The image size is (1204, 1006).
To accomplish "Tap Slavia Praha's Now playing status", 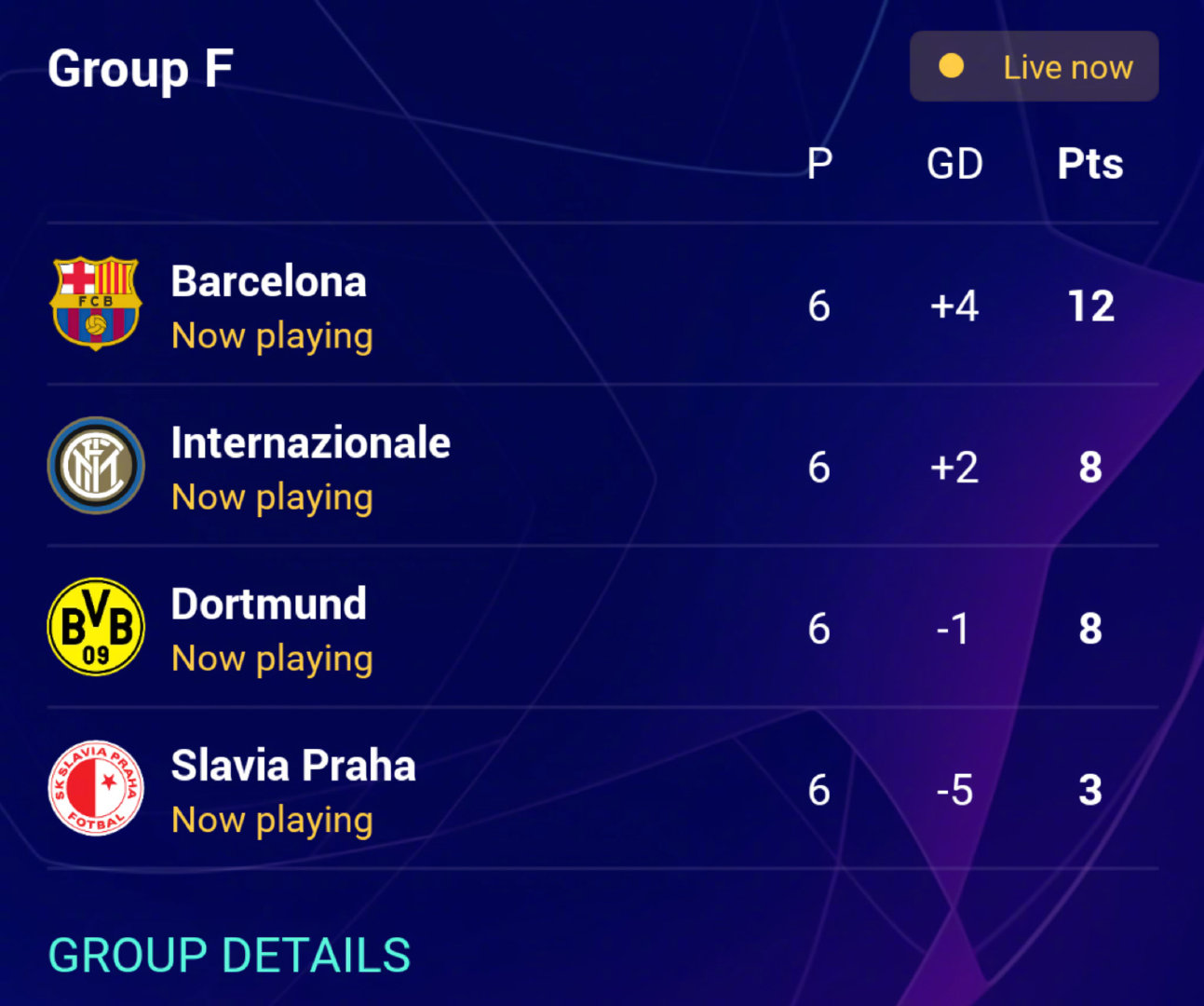I will point(272,821).
